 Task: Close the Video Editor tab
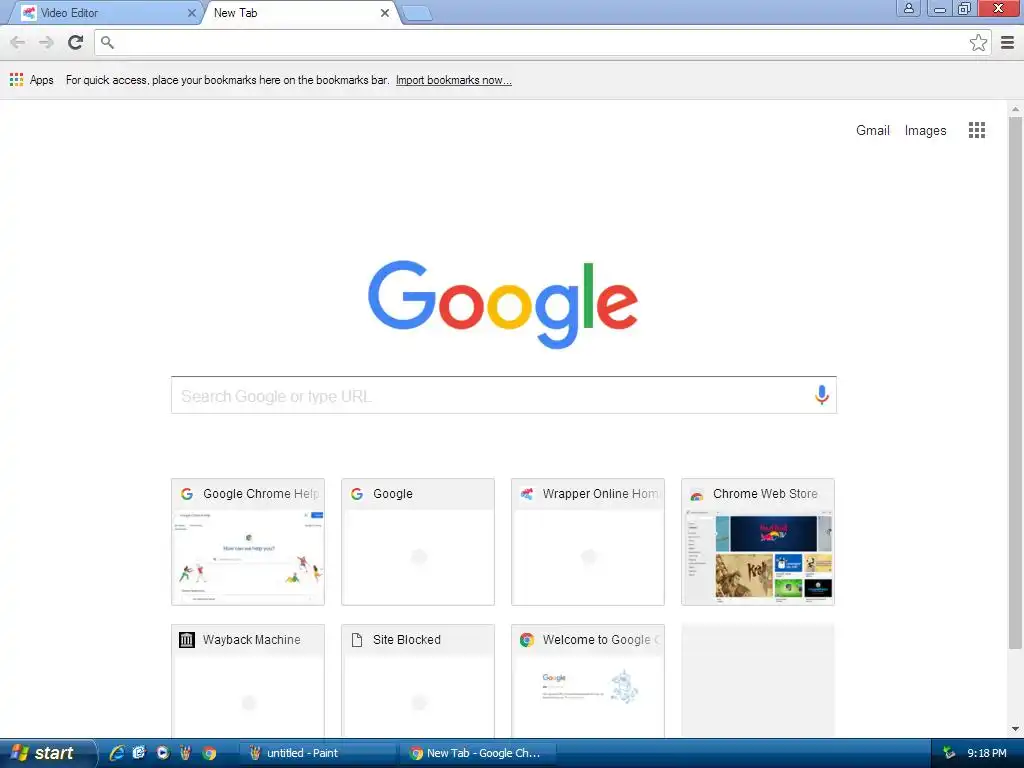(x=191, y=12)
